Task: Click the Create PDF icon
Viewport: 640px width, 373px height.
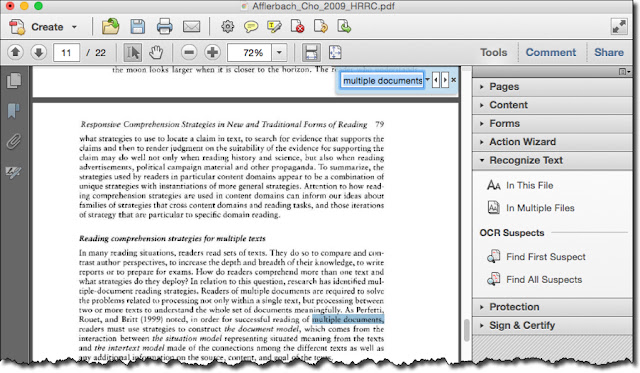Action: click(x=17, y=27)
